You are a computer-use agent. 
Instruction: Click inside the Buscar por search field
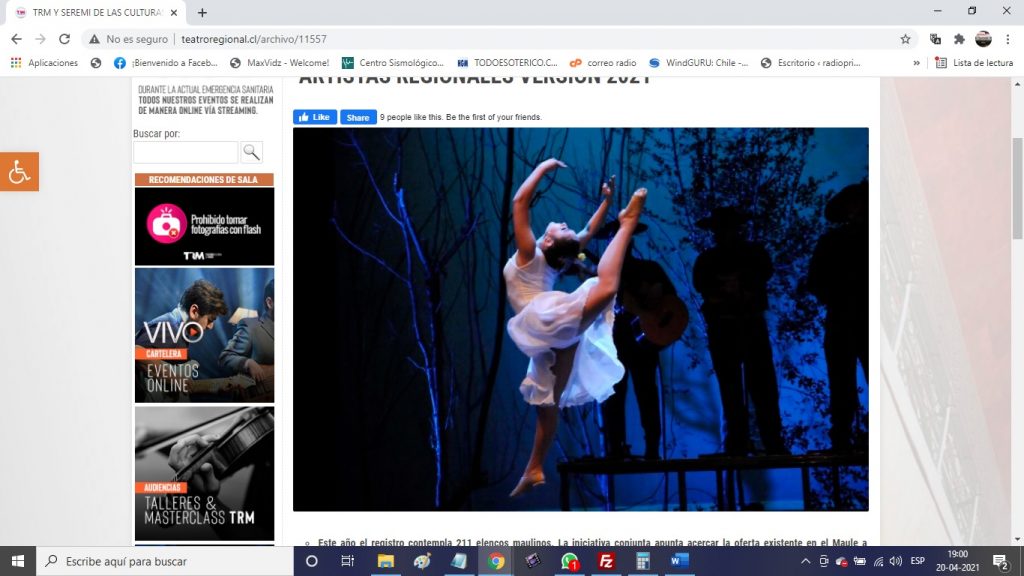pyautogui.click(x=186, y=152)
